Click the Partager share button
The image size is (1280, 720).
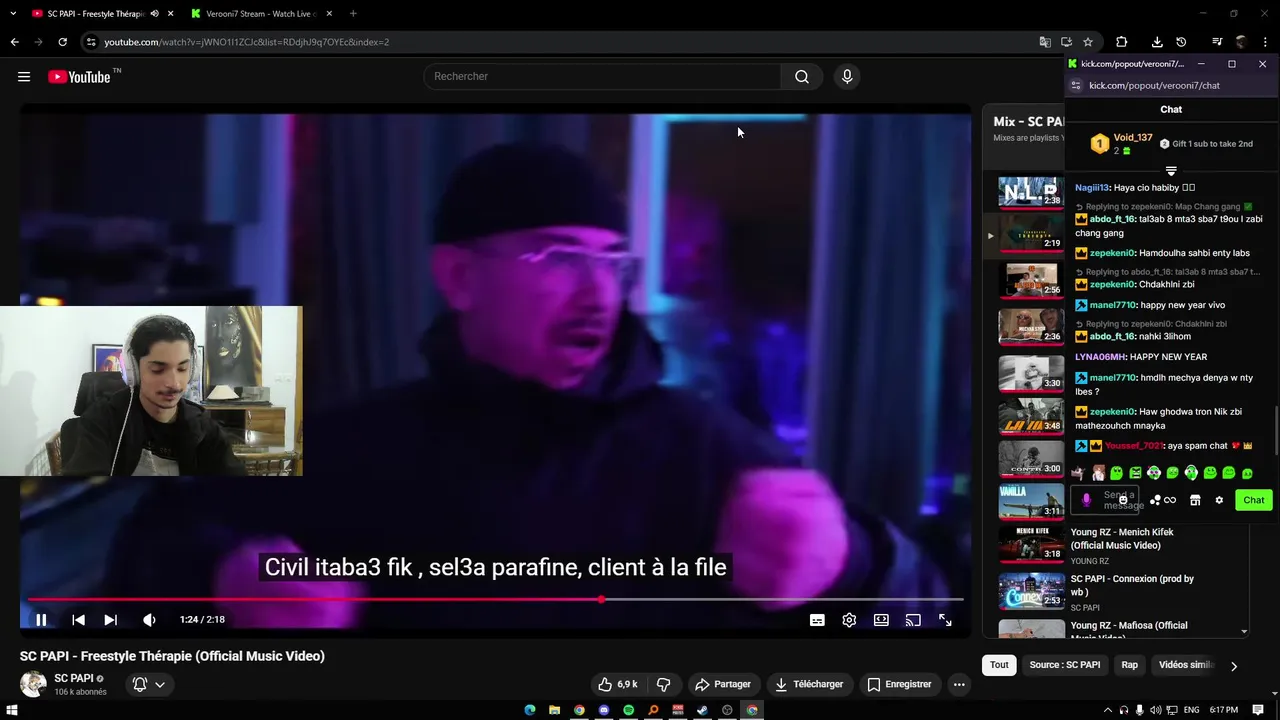click(x=723, y=684)
